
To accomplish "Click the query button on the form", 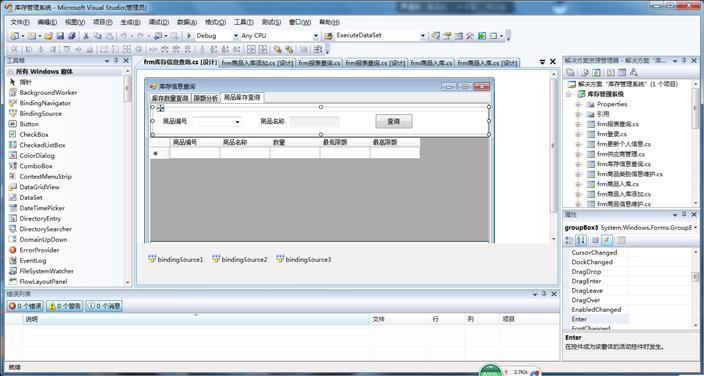I will 394,121.
